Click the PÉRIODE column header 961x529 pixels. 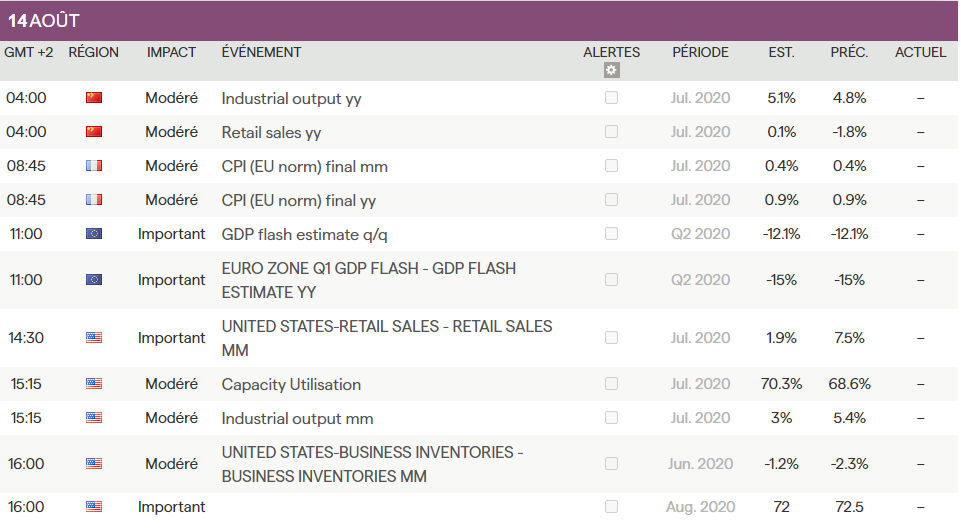point(700,52)
